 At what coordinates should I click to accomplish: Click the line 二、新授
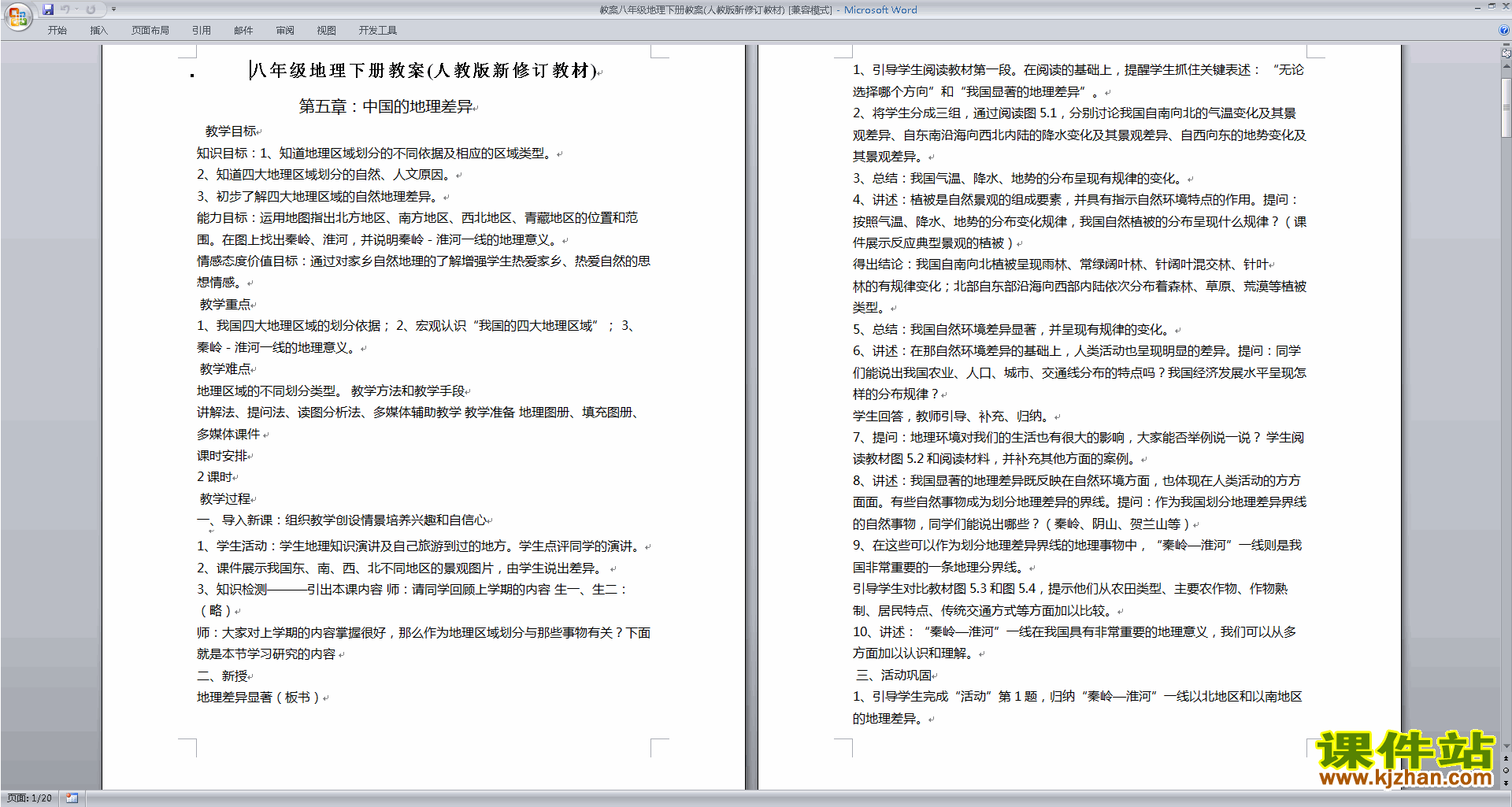click(x=223, y=676)
